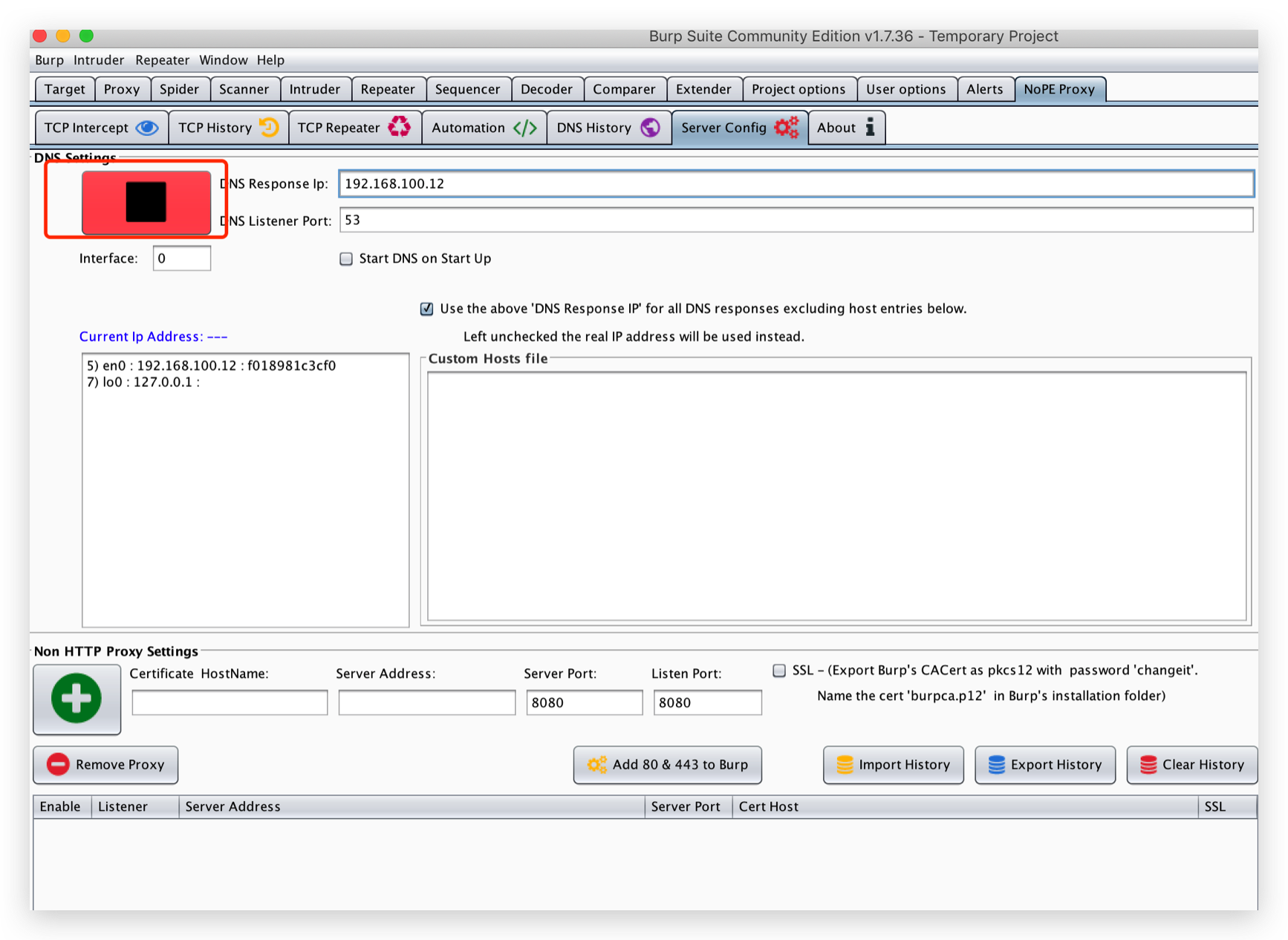Open the Intruder menu in menu bar
The height and width of the screenshot is (940, 1288).
point(99,60)
